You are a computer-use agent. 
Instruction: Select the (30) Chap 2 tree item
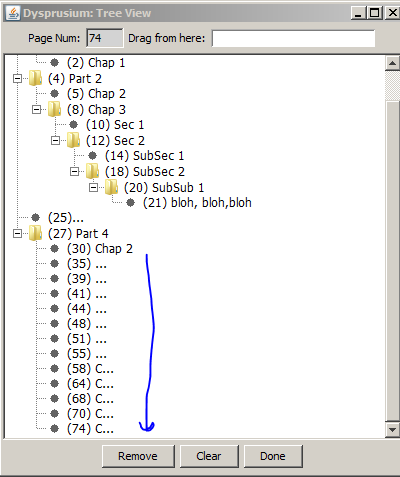click(100, 249)
